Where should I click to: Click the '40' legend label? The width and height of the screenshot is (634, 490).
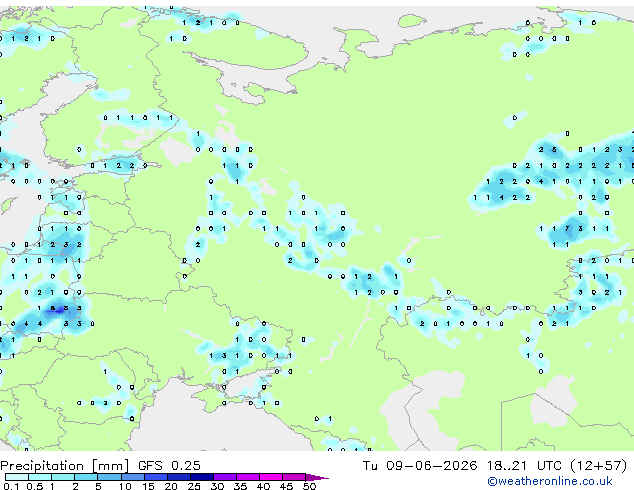tap(264, 486)
